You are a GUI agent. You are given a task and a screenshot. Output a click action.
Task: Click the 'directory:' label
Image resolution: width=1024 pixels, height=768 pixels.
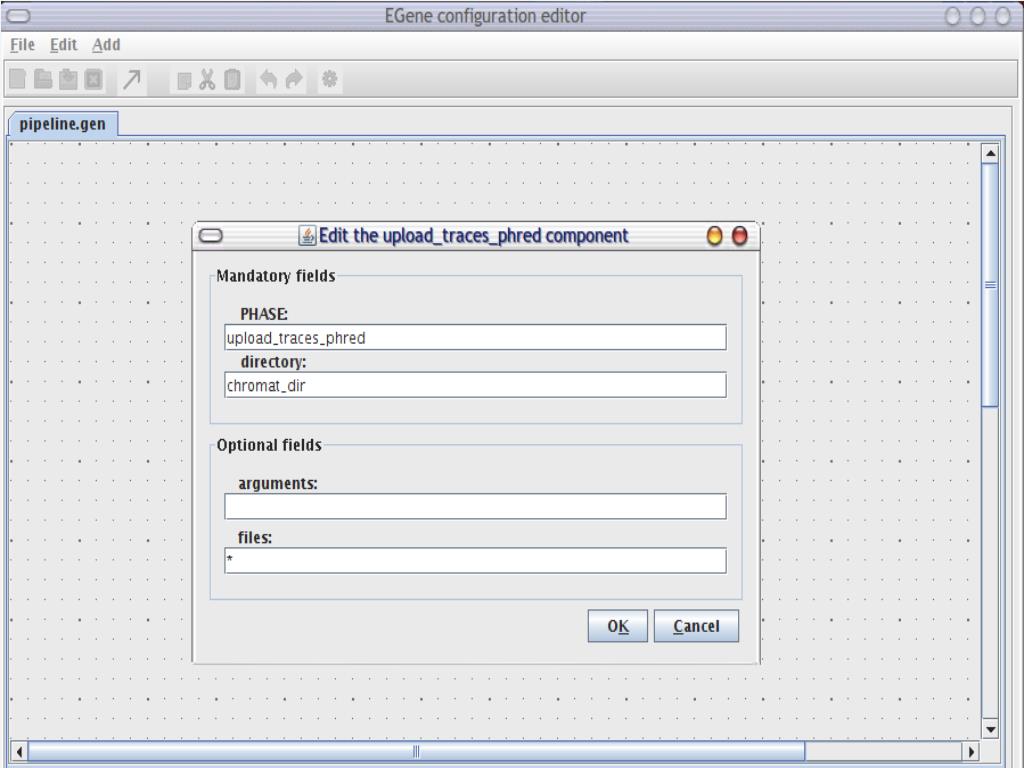[x=273, y=362]
